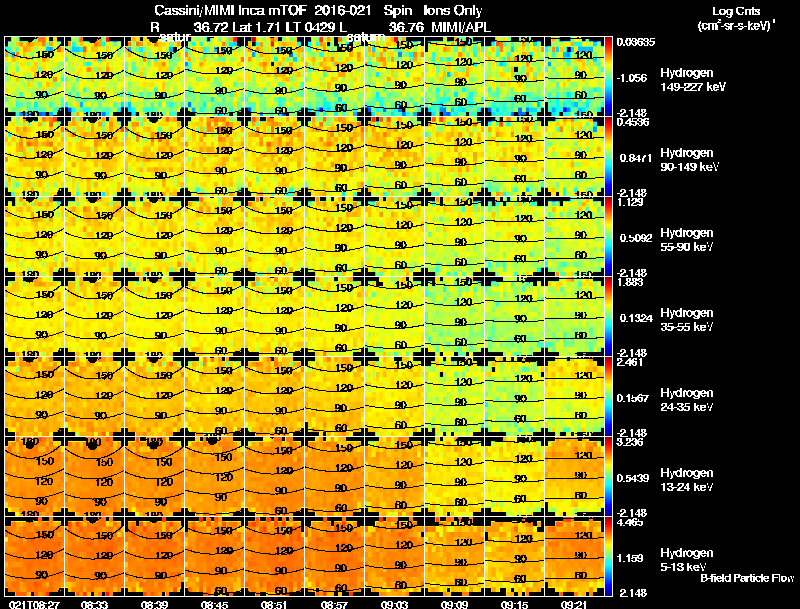Click the 3.236 colorbar value
Image resolution: width=800 pixels, height=609 pixels.
click(x=630, y=442)
